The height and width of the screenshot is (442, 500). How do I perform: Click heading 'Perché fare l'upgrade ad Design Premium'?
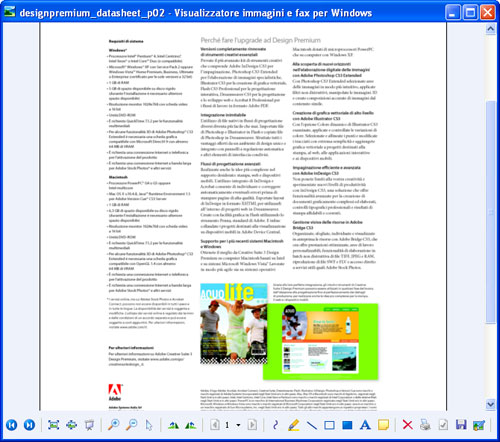click(261, 40)
